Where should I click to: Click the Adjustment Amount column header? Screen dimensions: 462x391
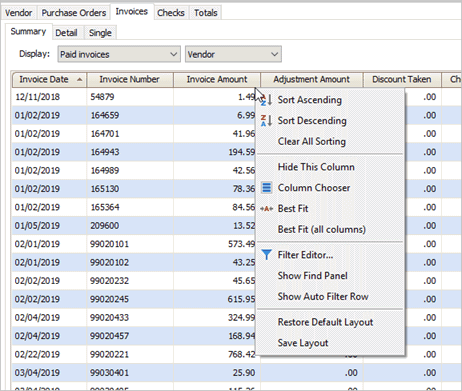coord(312,80)
